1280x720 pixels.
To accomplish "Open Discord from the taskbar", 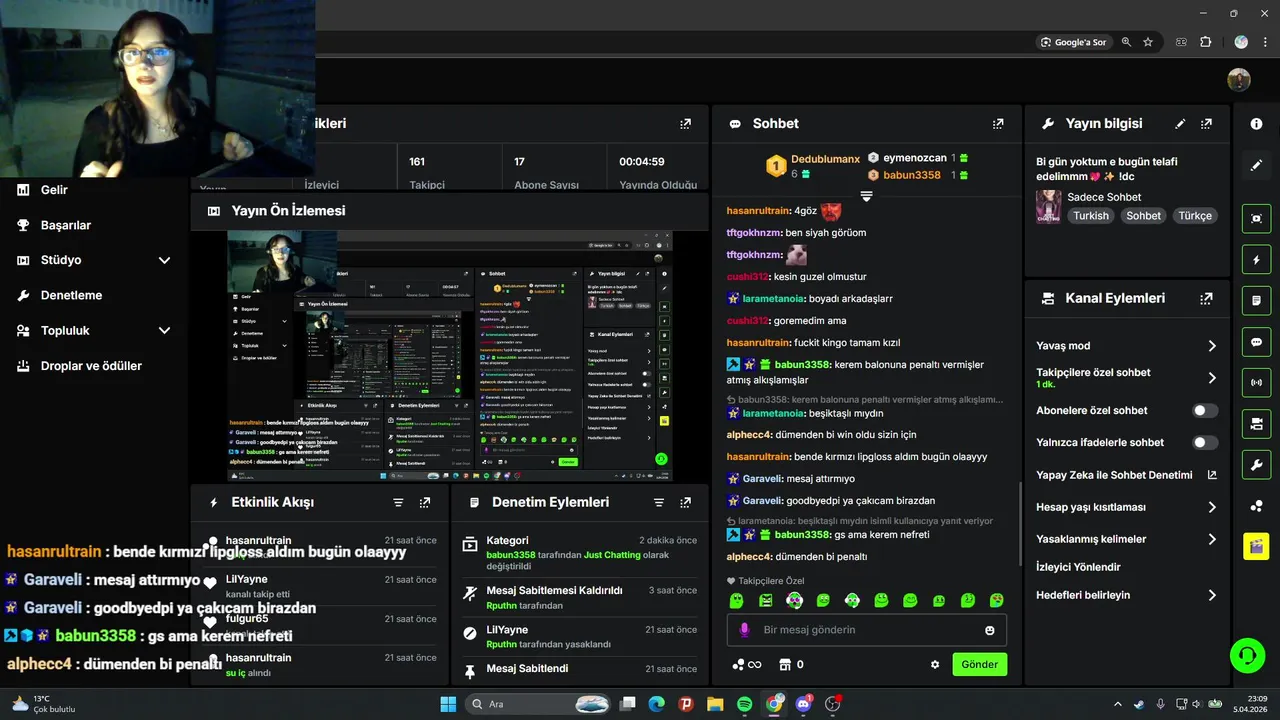I will pyautogui.click(x=804, y=704).
